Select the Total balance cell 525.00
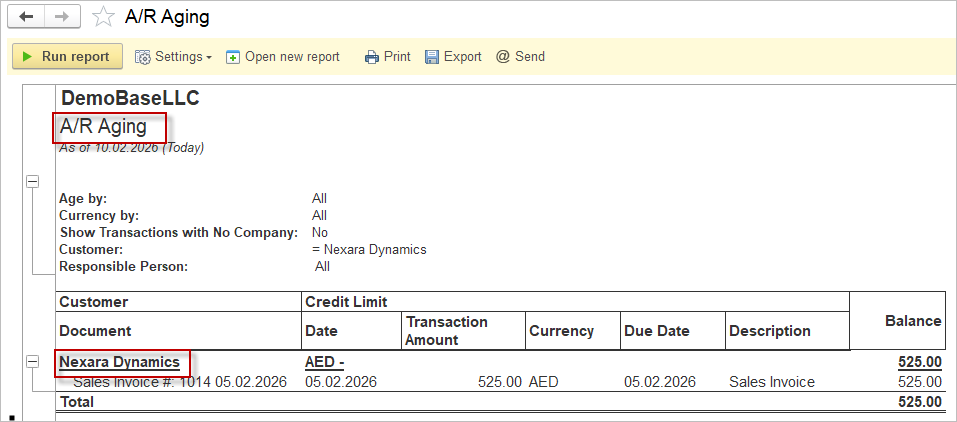This screenshot has width=957, height=422. tap(919, 402)
